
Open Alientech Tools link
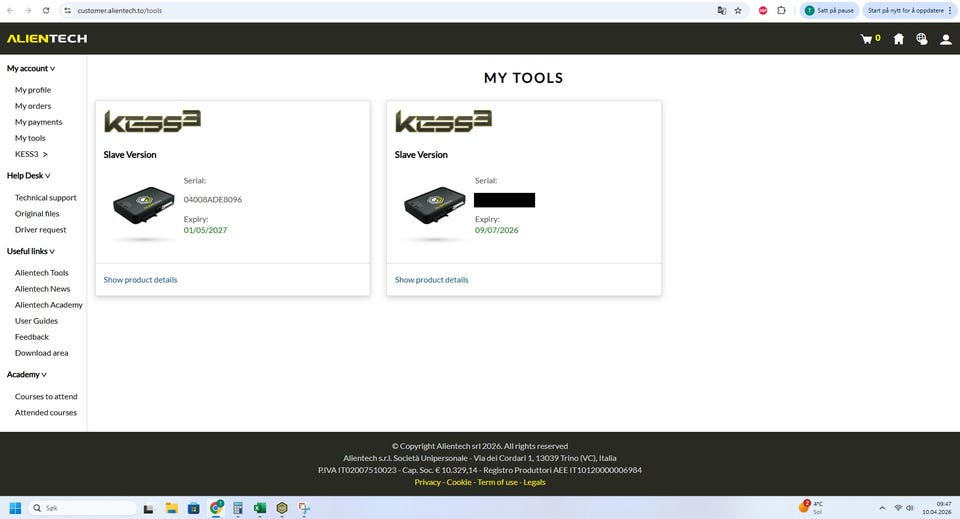coord(42,273)
